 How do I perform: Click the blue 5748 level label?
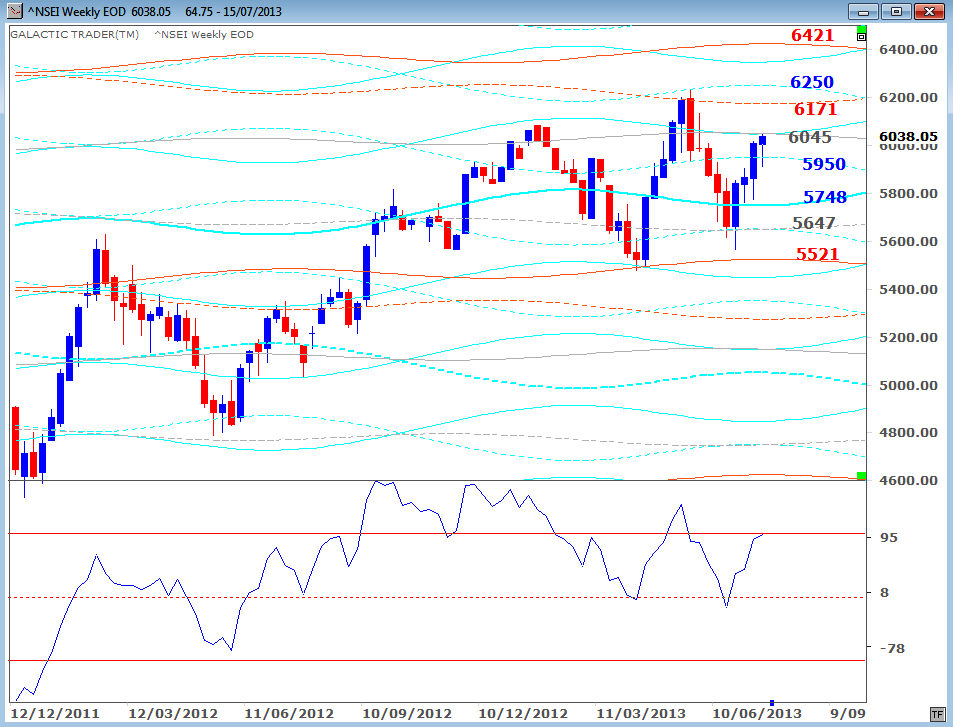(x=825, y=196)
